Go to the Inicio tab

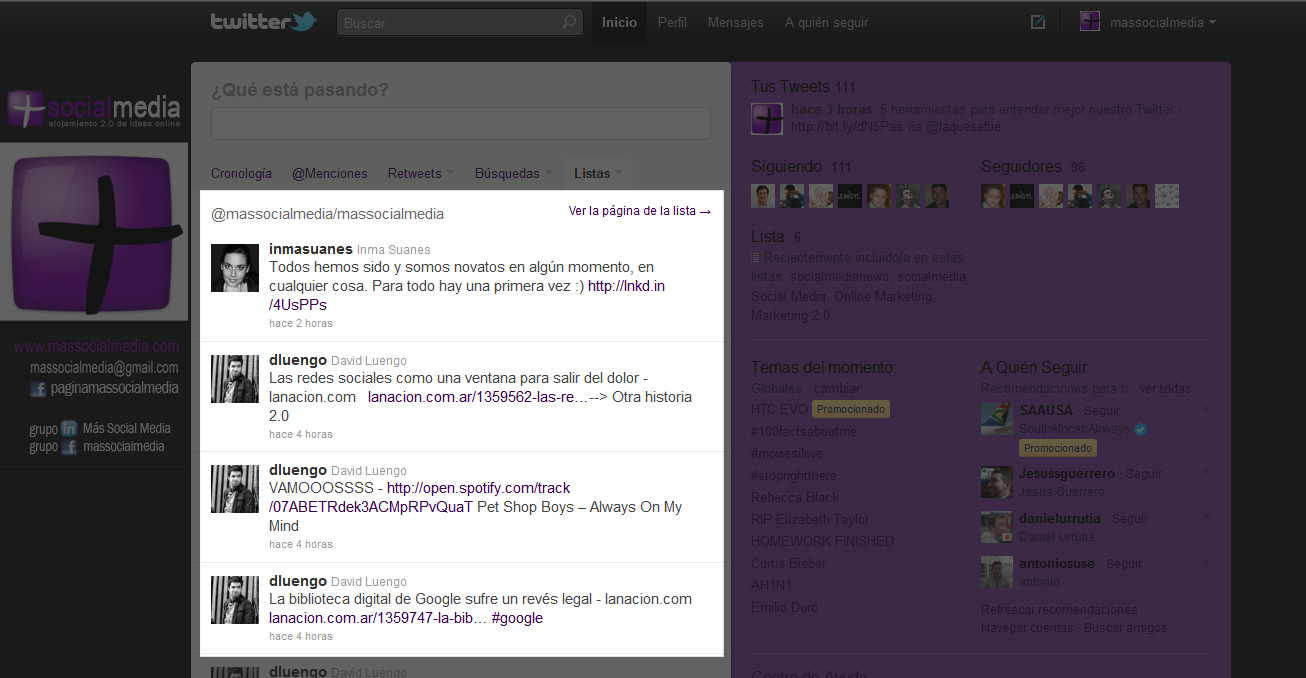[619, 22]
